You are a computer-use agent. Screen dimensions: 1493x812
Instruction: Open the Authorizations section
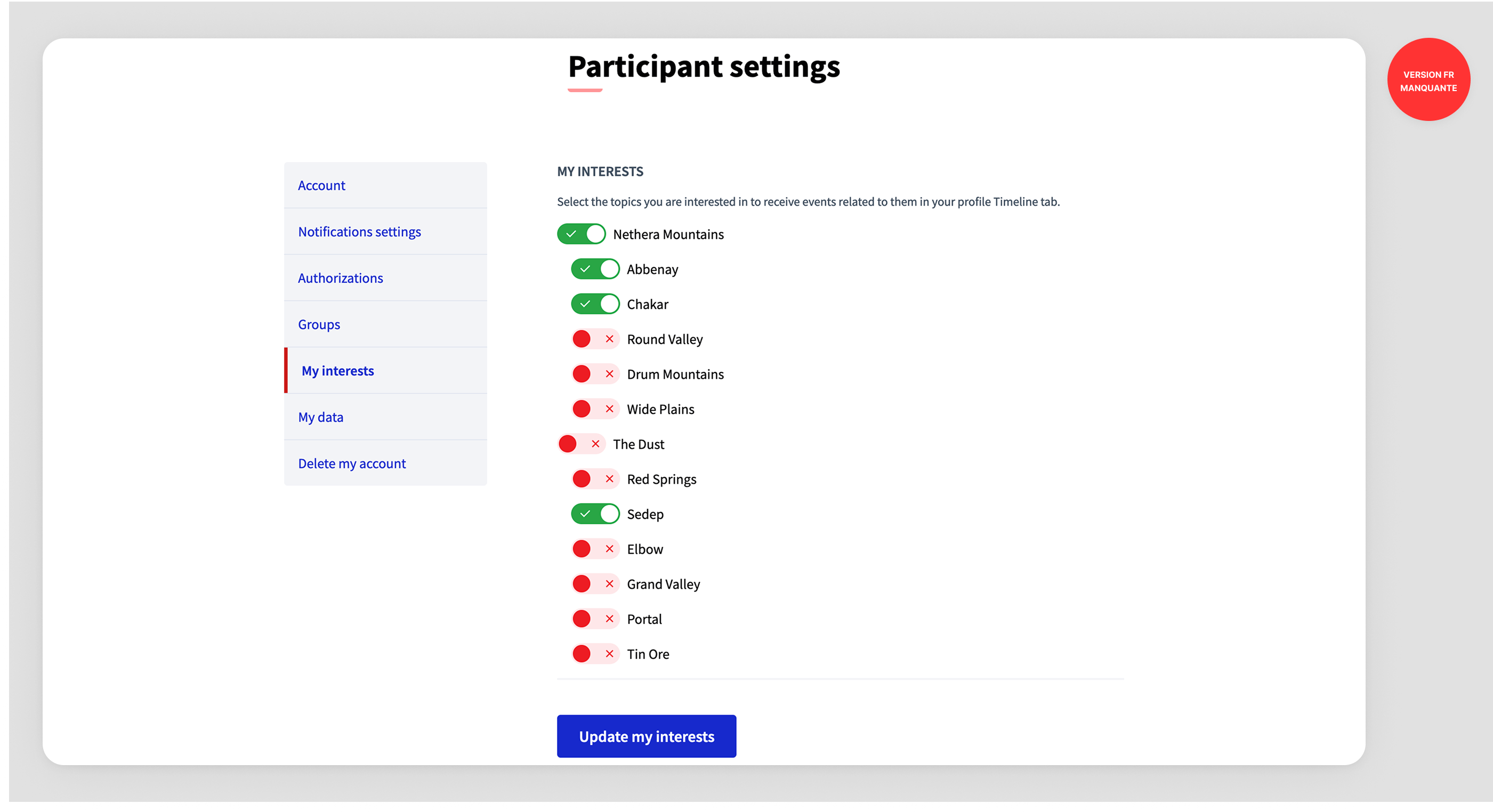point(385,278)
